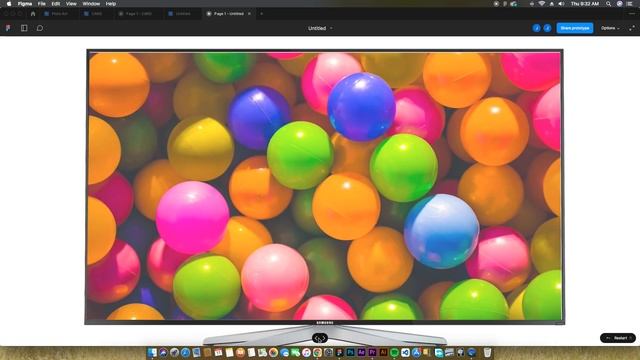This screenshot has width=640, height=360.
Task: Open the File menu
Action: (42, 4)
